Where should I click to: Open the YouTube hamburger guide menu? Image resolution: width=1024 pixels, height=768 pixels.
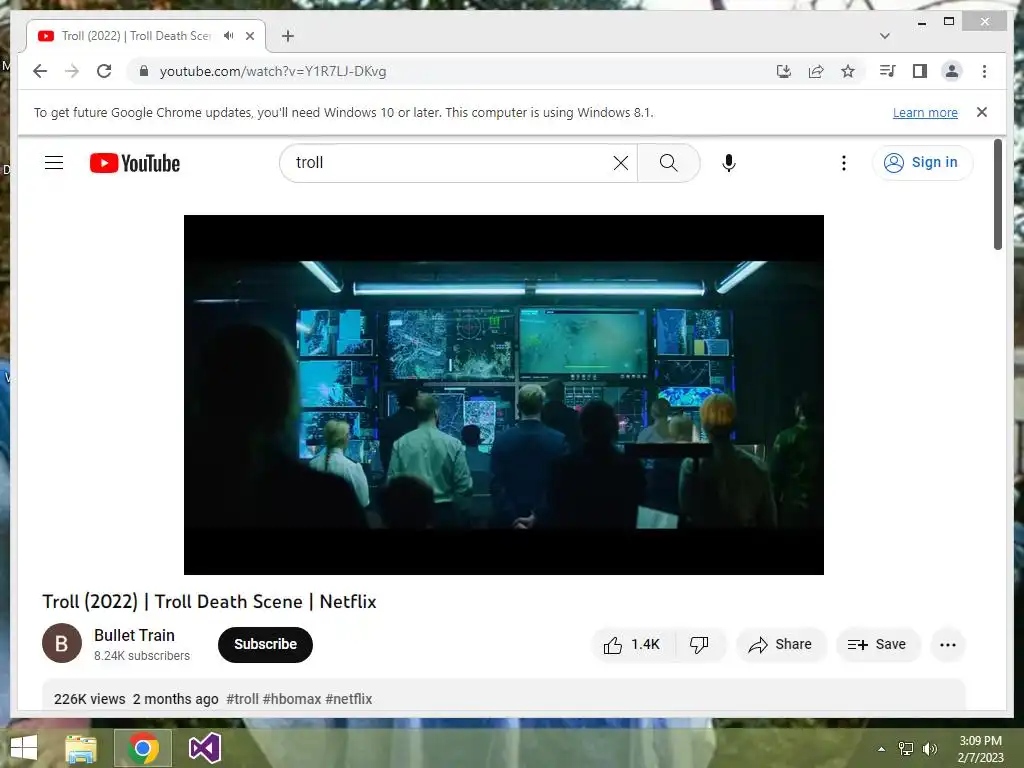tap(54, 163)
